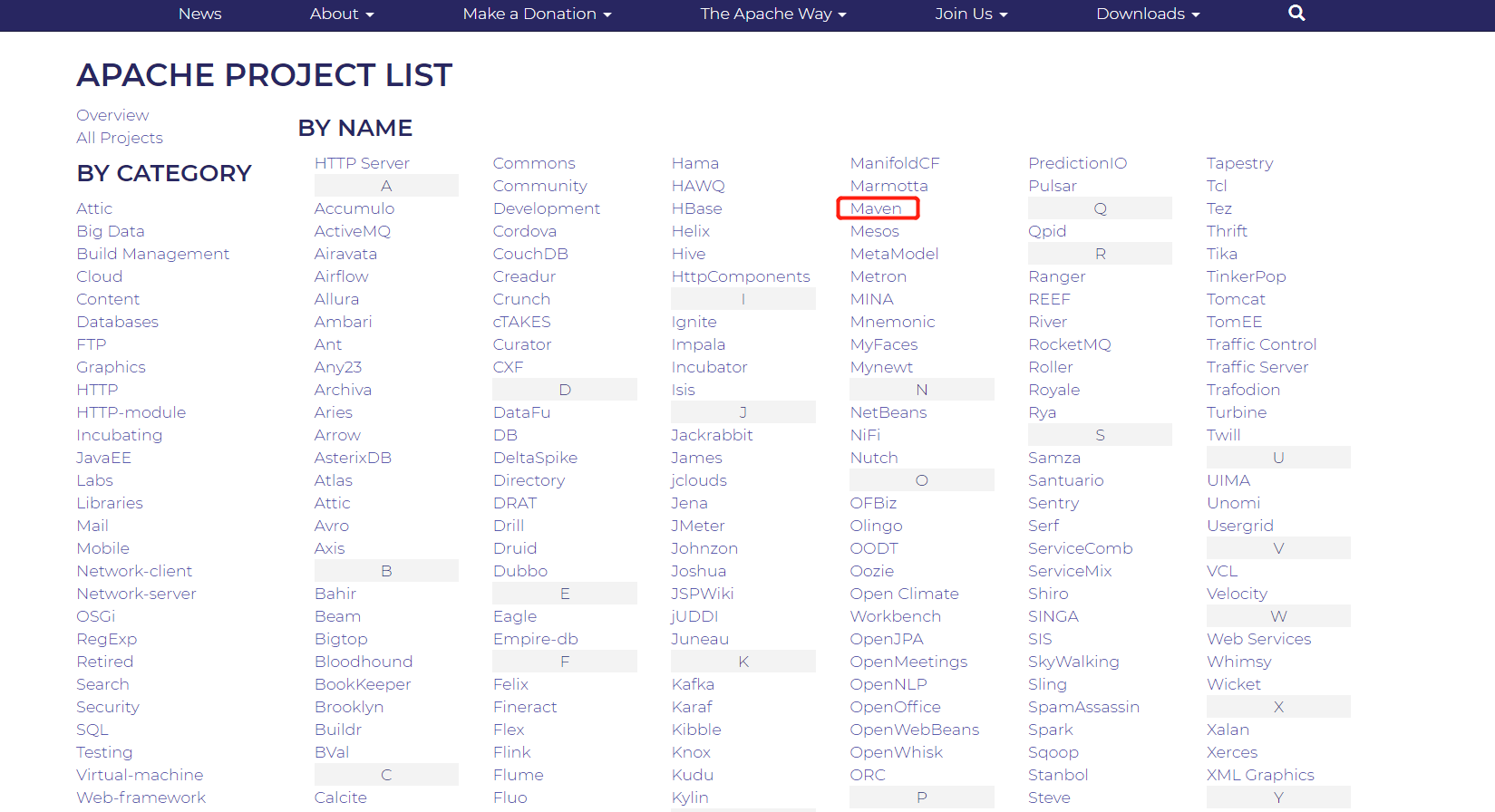Open the Overview link

(x=112, y=115)
